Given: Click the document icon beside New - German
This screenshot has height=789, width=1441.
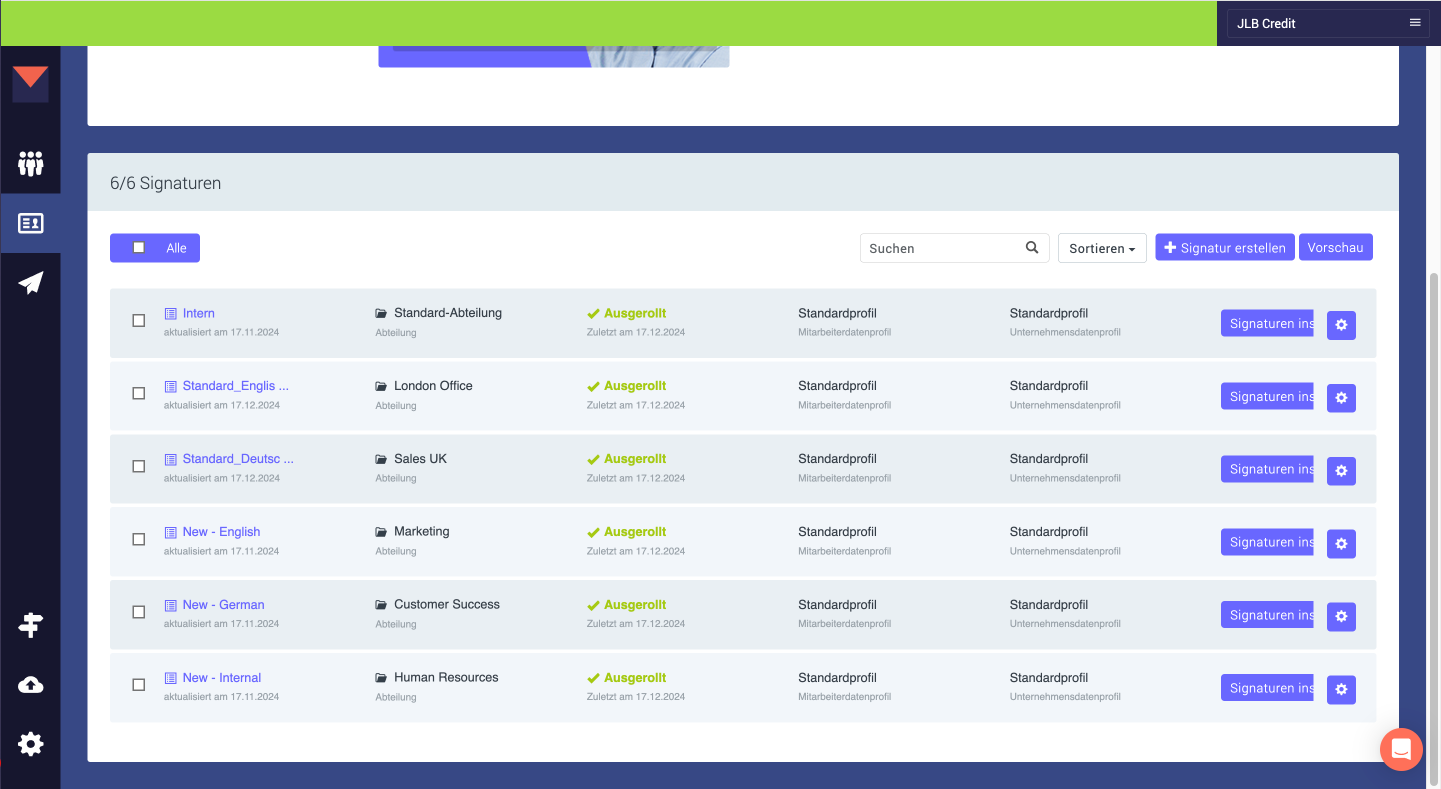Looking at the screenshot, I should tap(170, 605).
